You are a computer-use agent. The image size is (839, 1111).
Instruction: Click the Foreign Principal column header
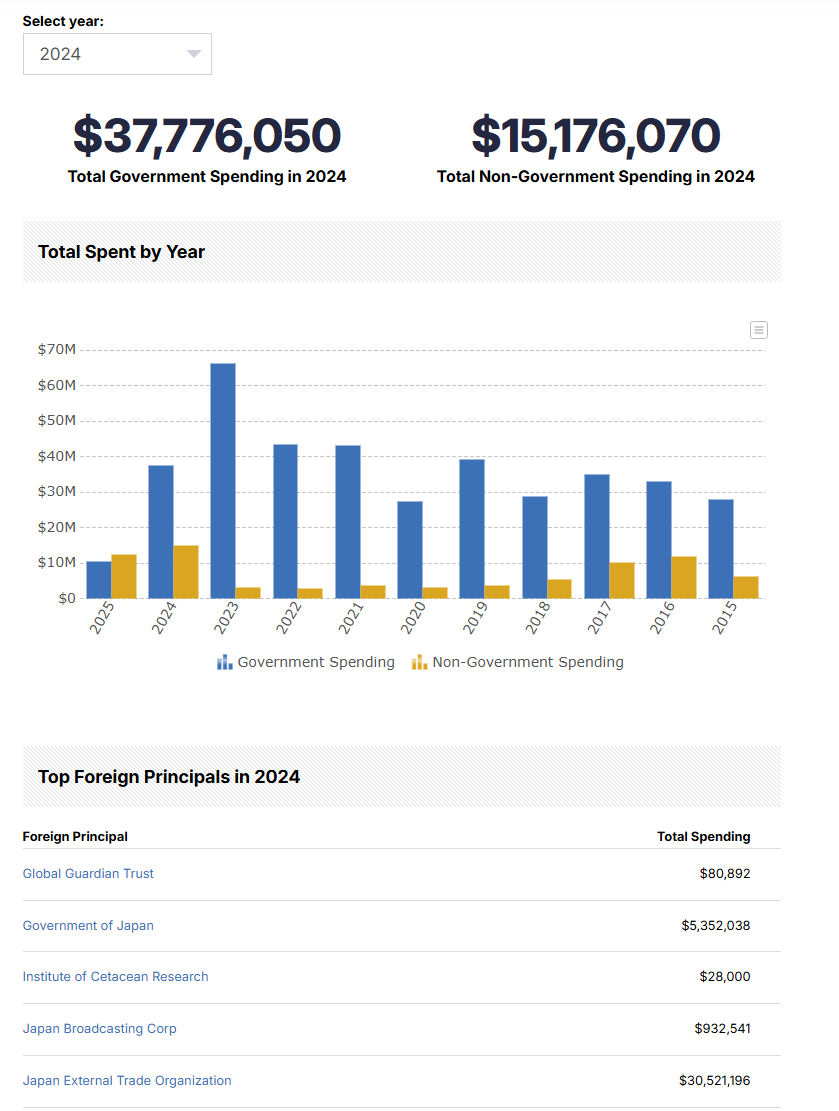[75, 837]
